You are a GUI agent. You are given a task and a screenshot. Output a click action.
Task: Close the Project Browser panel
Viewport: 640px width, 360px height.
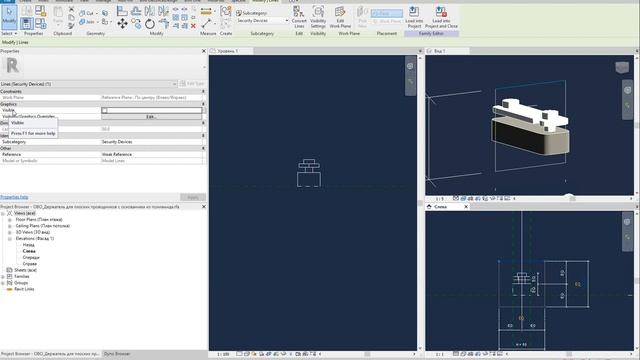[204, 207]
